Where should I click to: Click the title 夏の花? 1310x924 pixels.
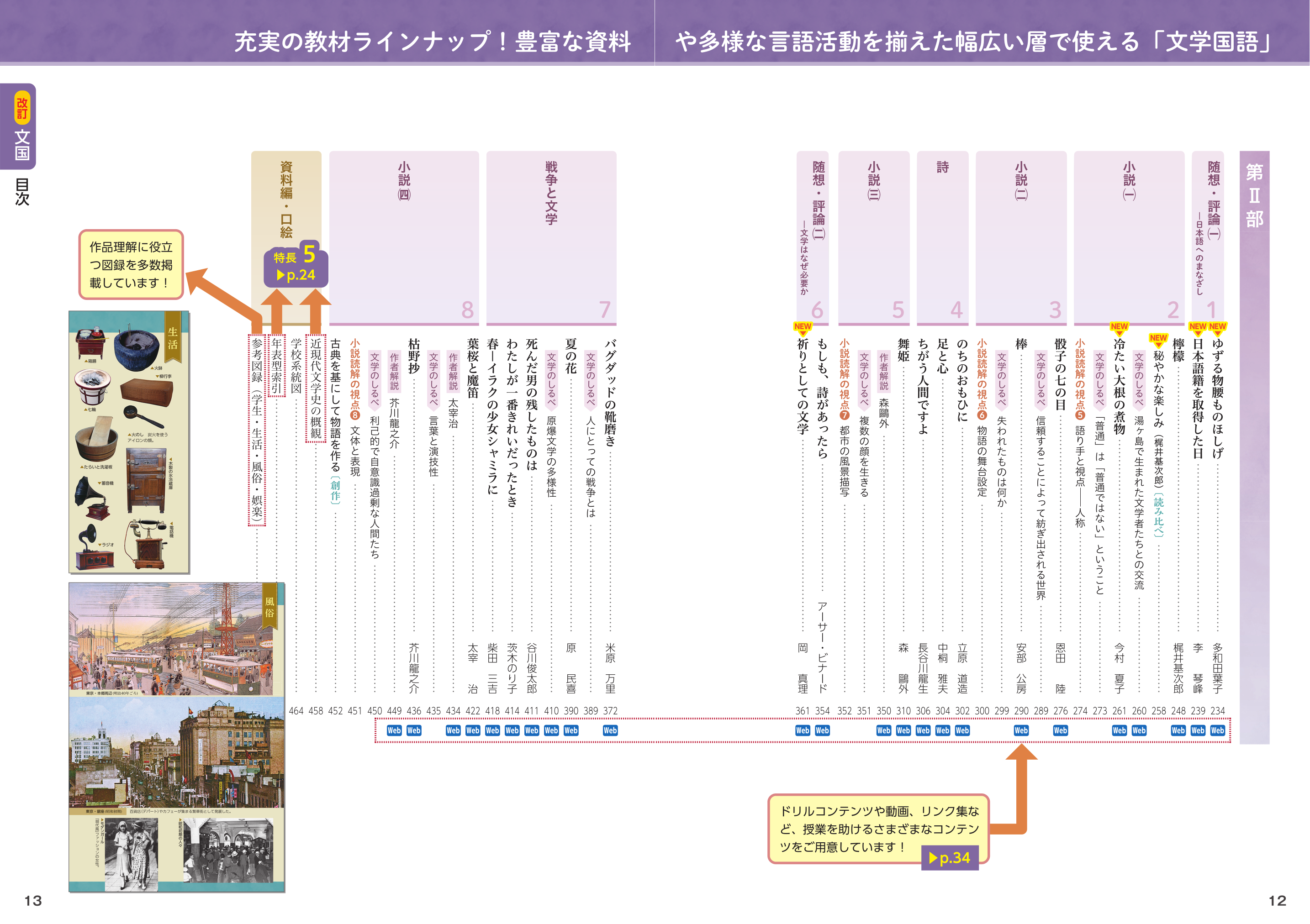pos(570,356)
